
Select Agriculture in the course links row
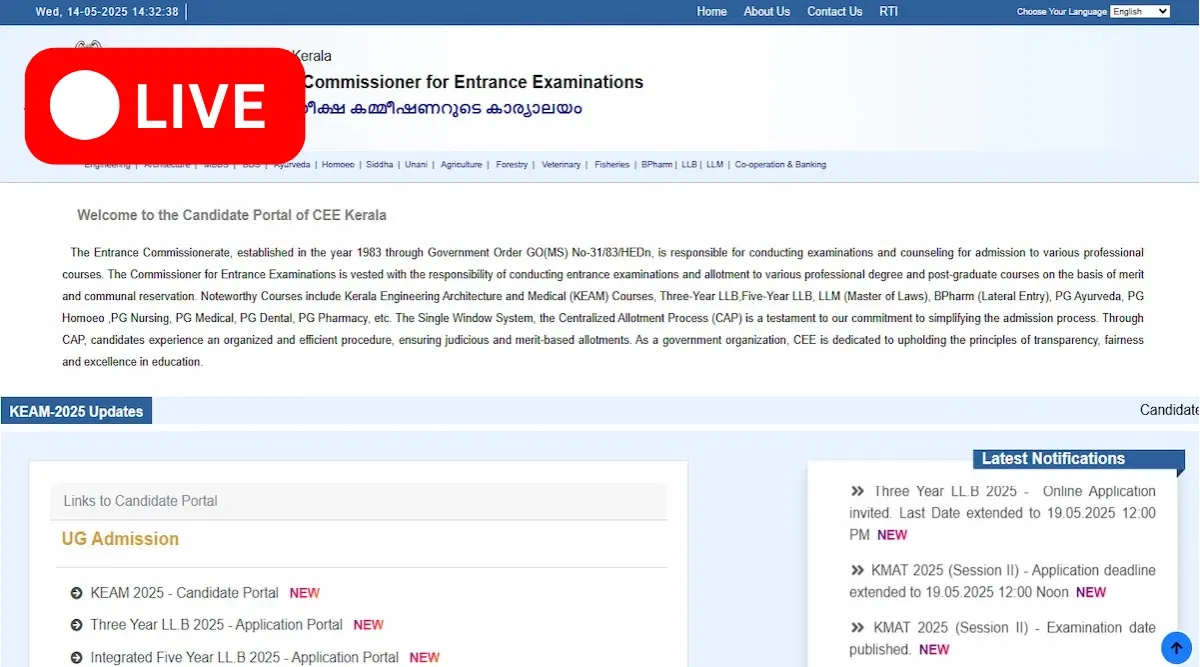[461, 165]
